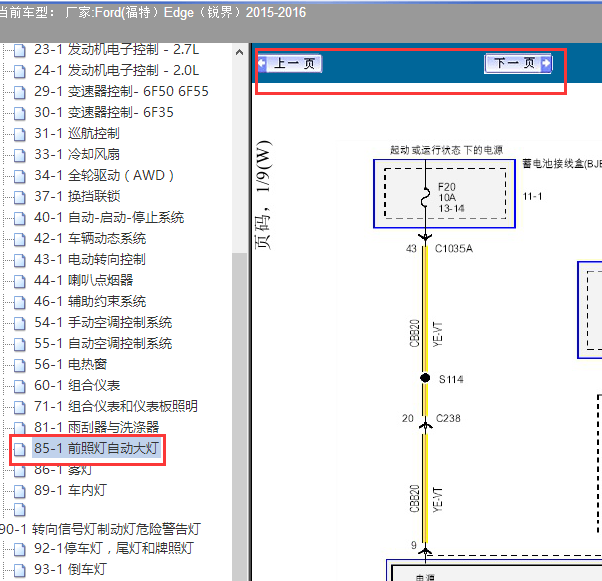
Task: Open 92-1停车灯，尾灯和牌照灯 diagram
Action: coord(114,548)
